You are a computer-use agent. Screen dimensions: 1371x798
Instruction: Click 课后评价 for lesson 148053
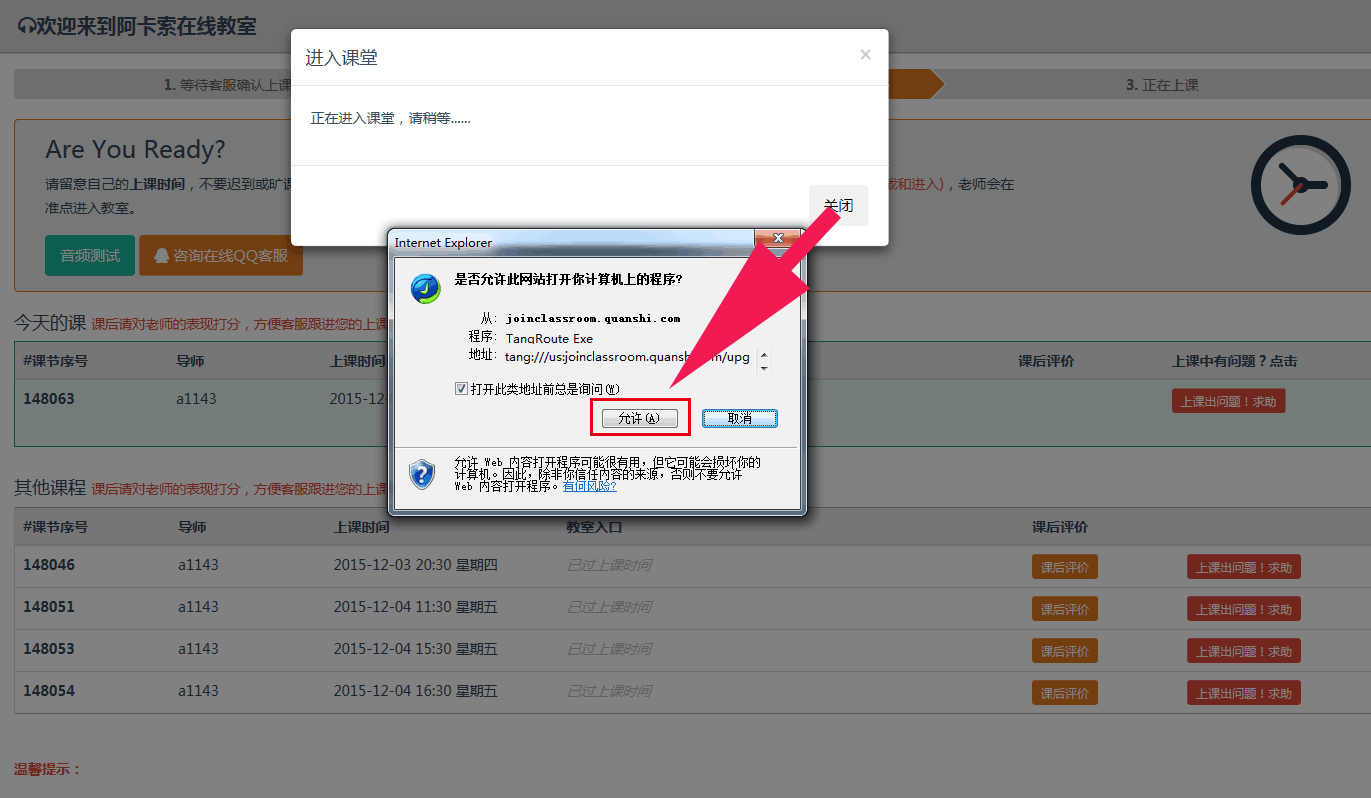pyautogui.click(x=1064, y=651)
